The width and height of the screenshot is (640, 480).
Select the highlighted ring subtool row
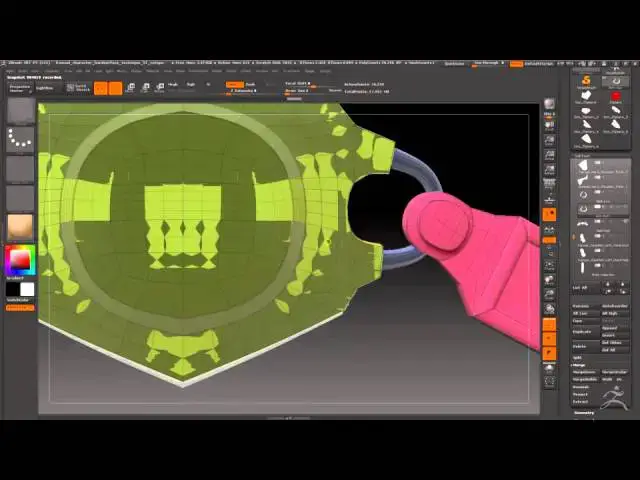point(601,209)
